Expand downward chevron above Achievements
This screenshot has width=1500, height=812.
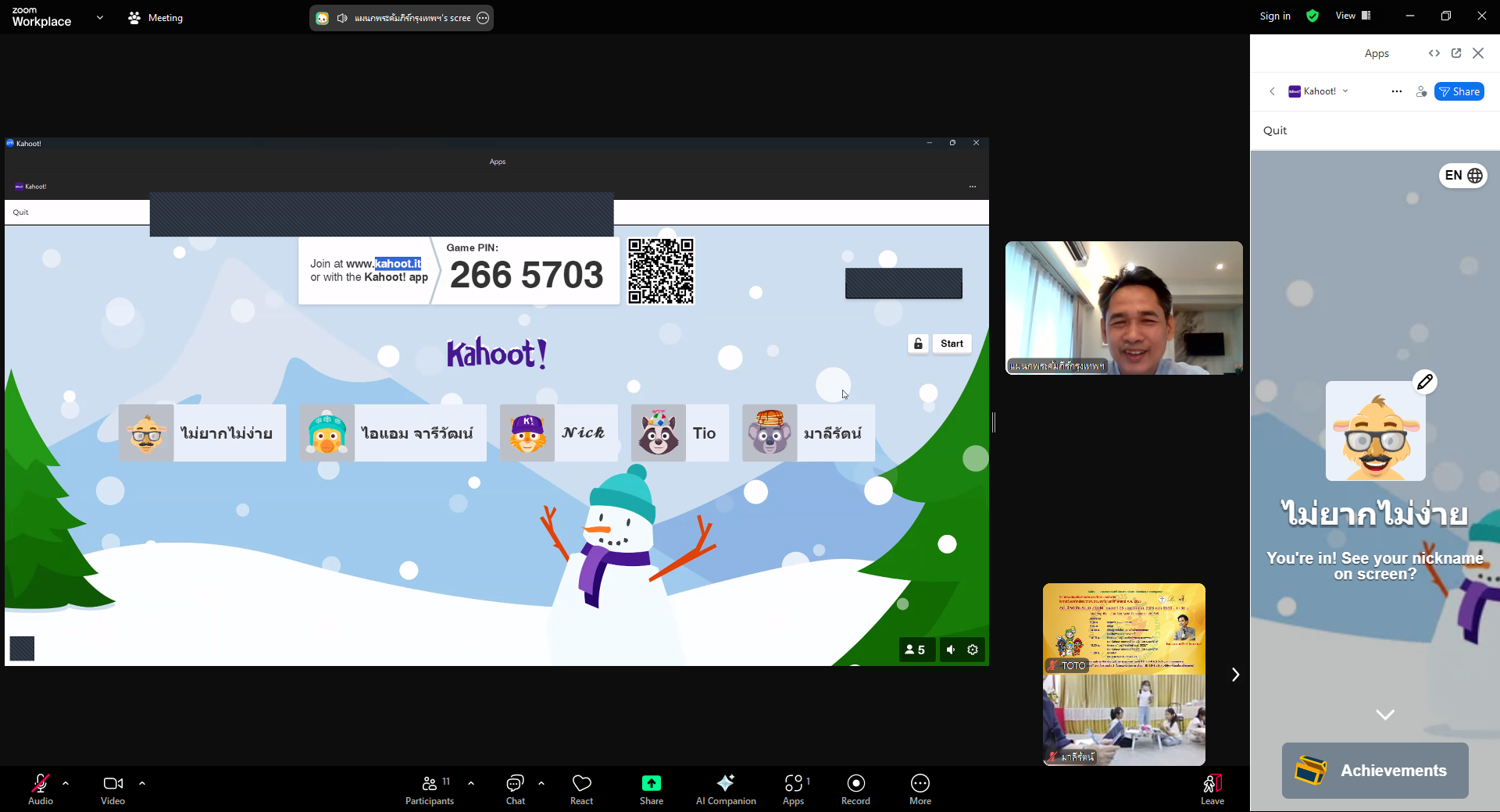coord(1385,714)
